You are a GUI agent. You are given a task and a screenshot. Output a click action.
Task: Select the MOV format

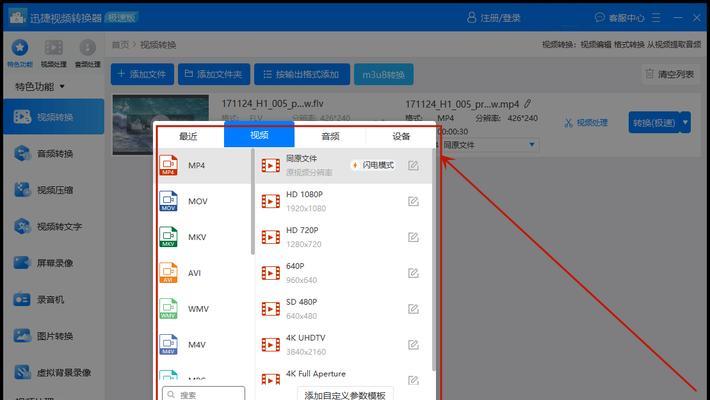tap(204, 201)
